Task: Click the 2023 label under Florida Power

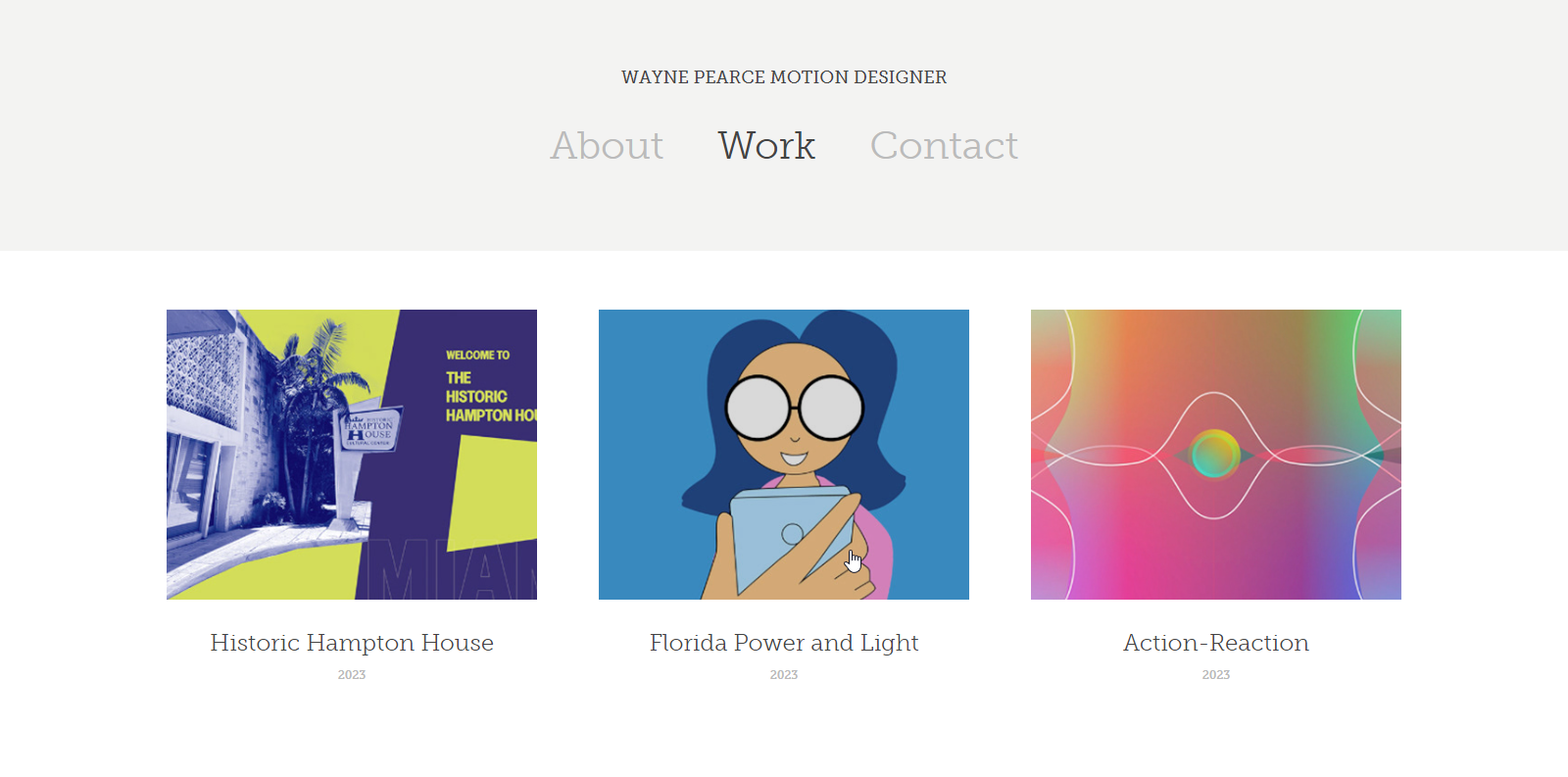Action: (784, 675)
